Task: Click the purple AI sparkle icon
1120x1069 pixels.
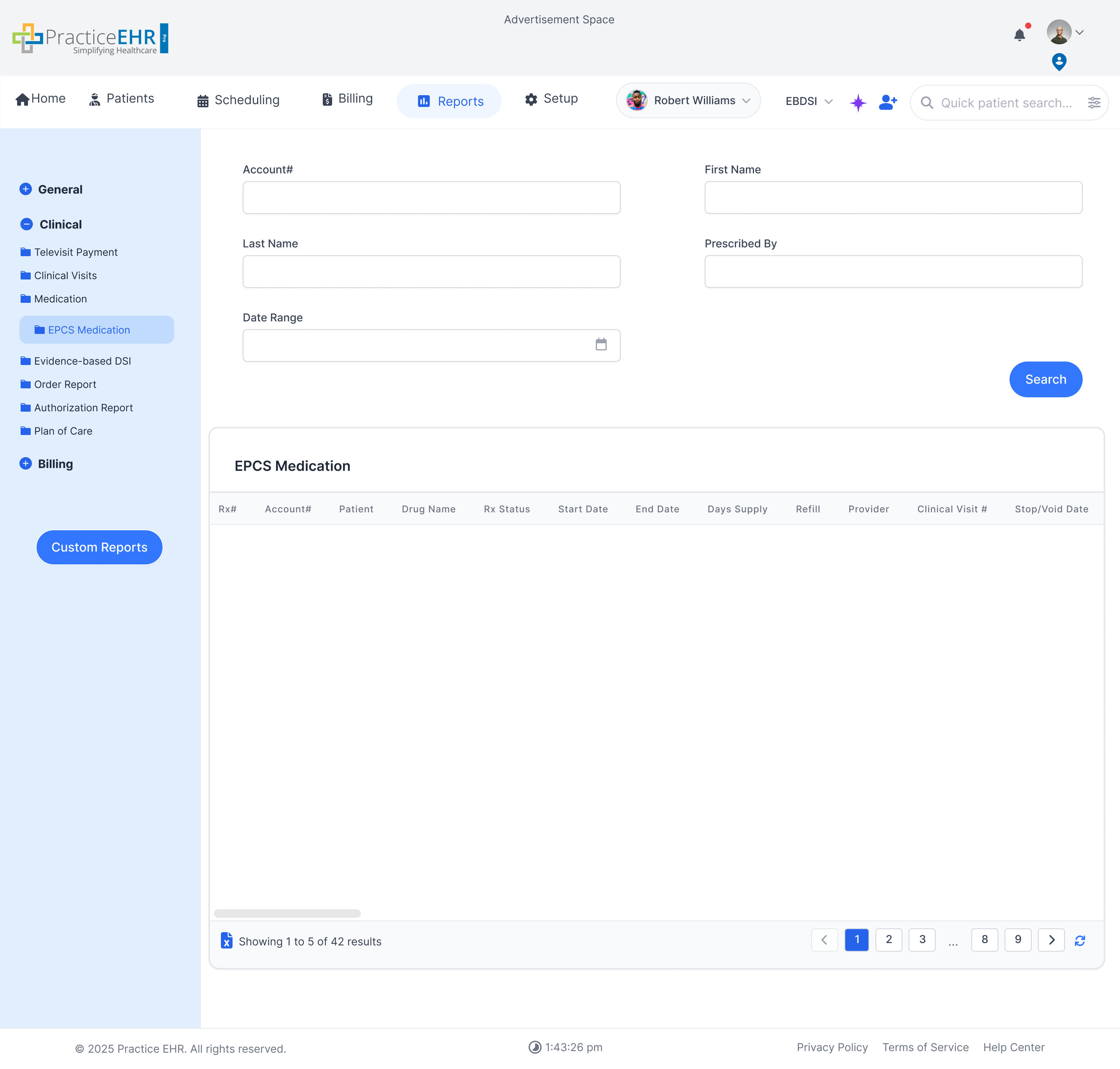Action: [x=858, y=103]
